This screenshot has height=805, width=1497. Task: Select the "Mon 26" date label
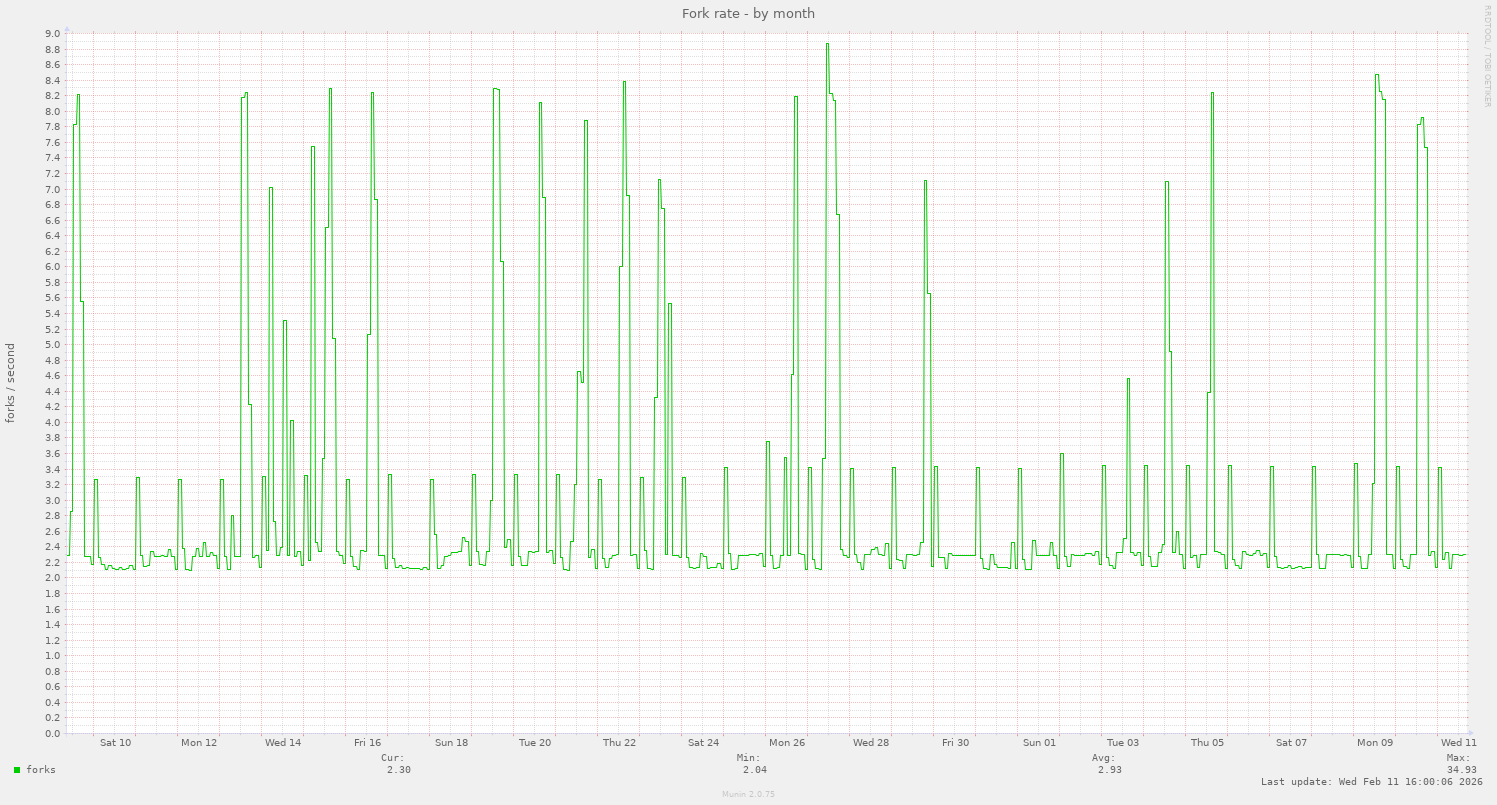click(x=787, y=743)
